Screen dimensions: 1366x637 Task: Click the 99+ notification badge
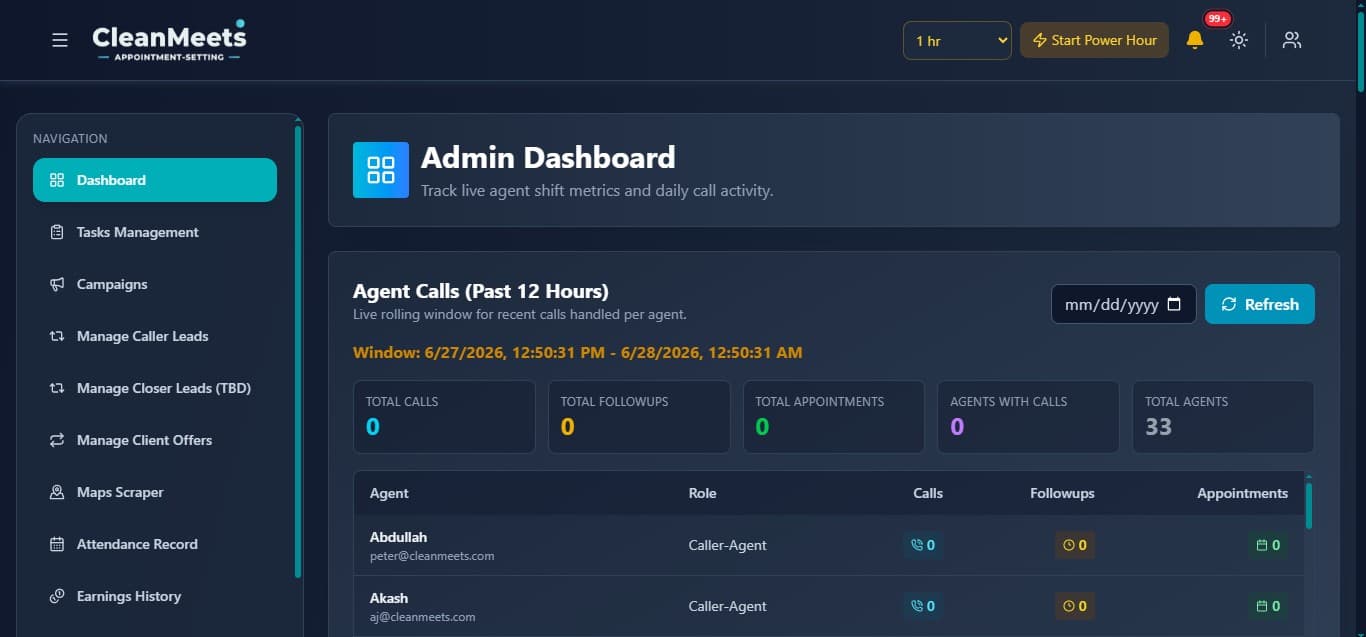click(x=1217, y=19)
